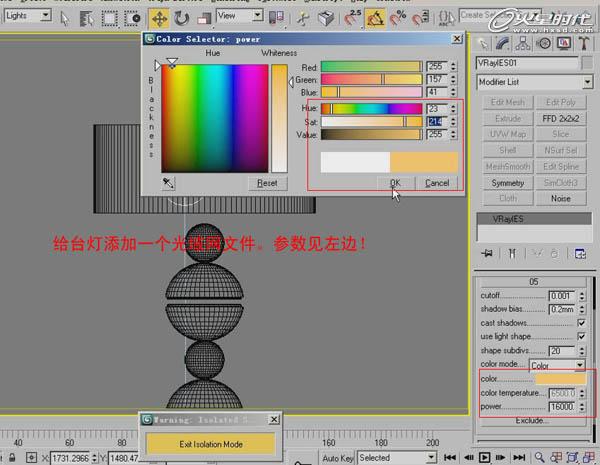
Task: Open the Utilities hammer panel tab
Action: (x=584, y=44)
